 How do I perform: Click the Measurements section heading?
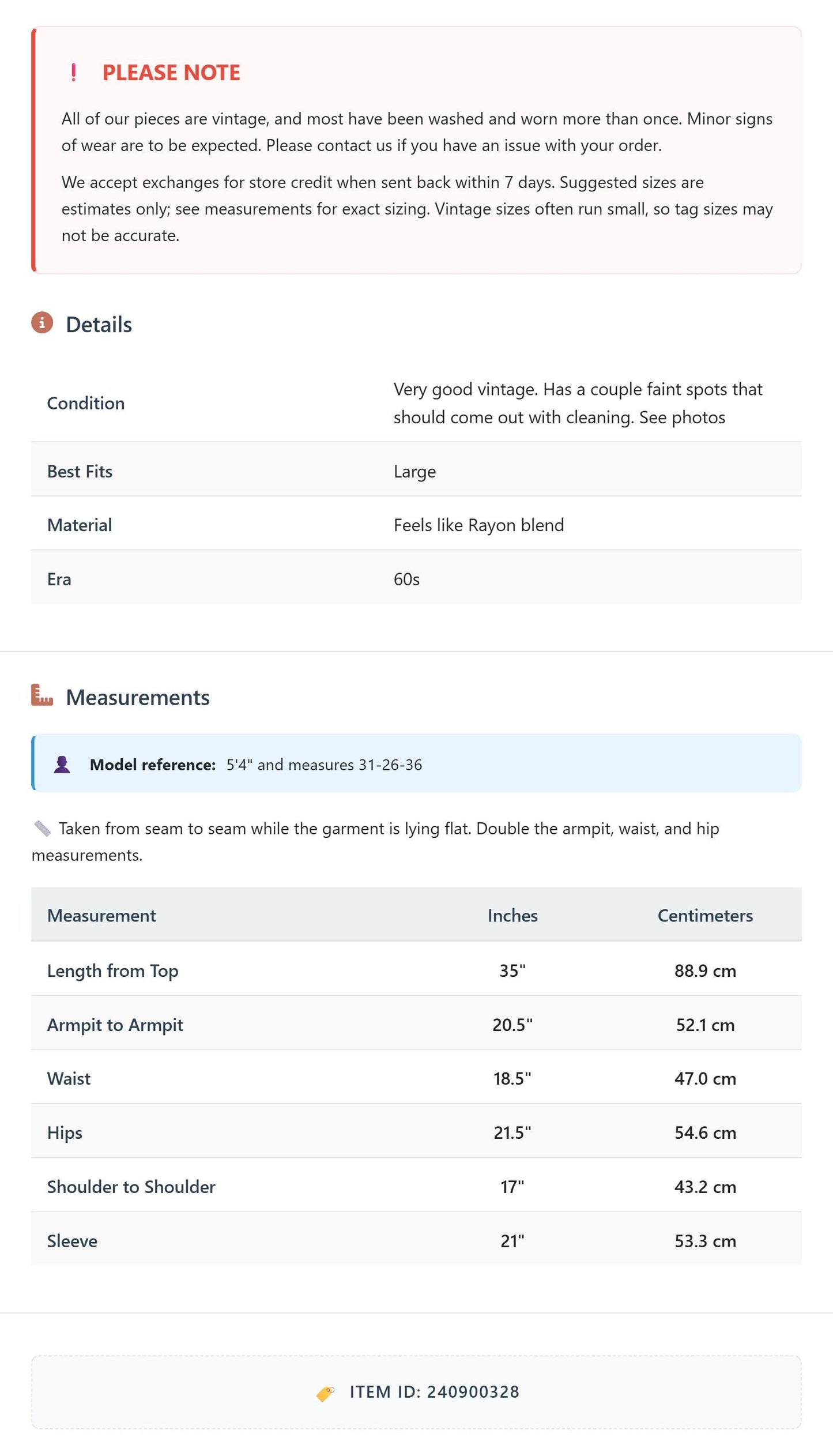138,697
